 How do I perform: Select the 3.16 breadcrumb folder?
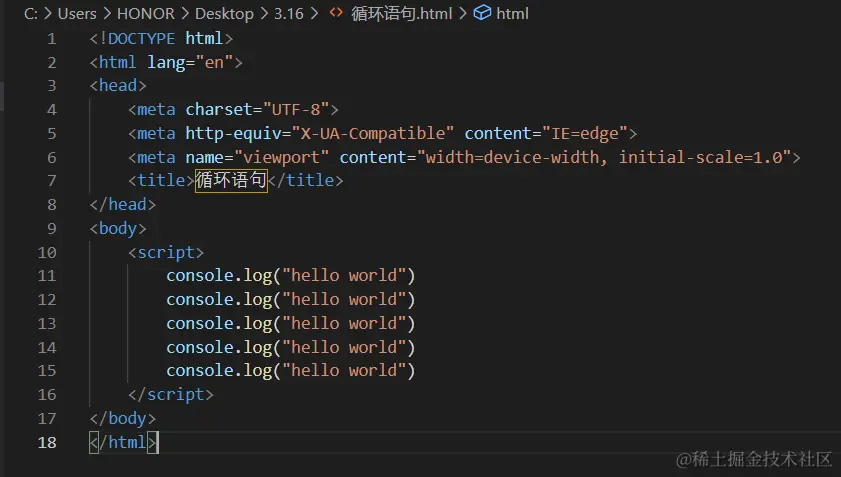tap(289, 13)
